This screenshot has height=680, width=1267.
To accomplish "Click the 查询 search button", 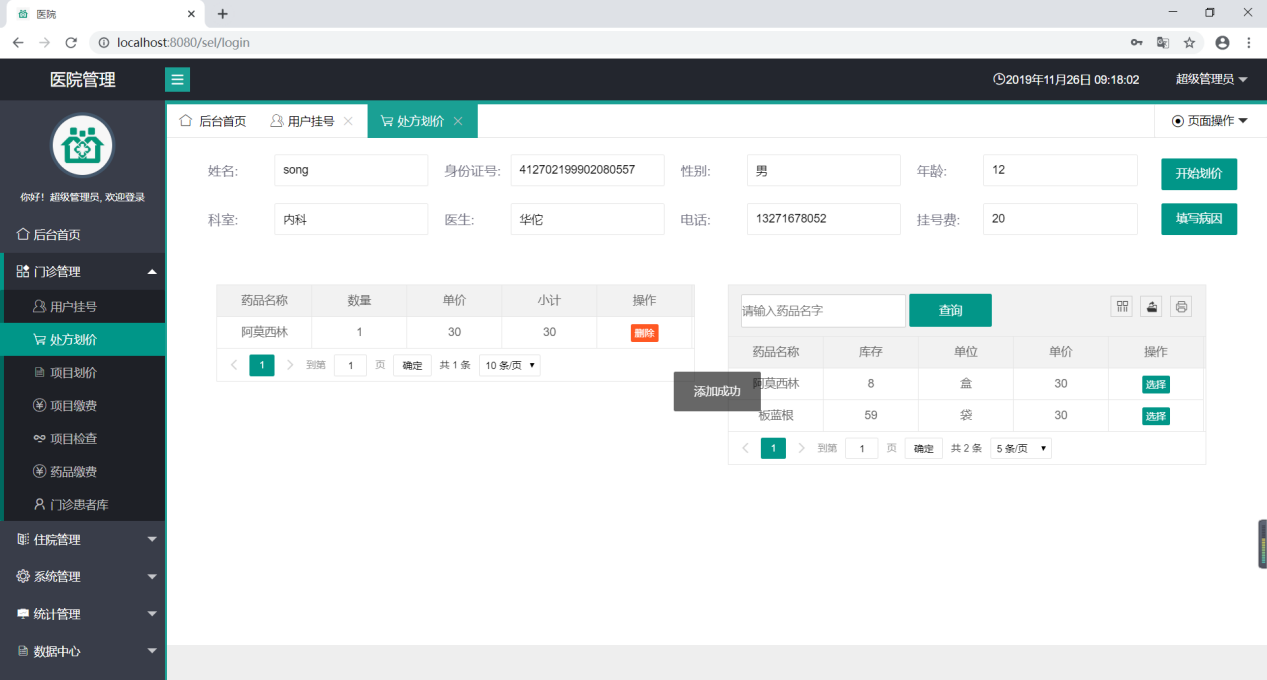I will [x=950, y=310].
